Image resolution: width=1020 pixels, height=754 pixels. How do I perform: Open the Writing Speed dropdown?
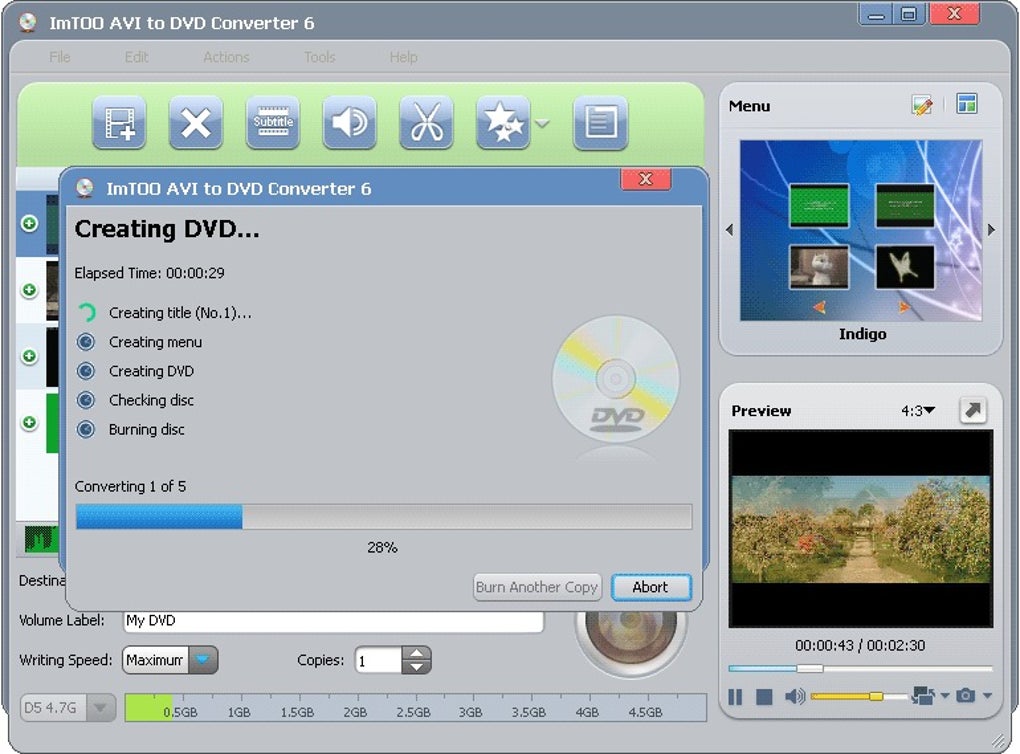[x=202, y=660]
